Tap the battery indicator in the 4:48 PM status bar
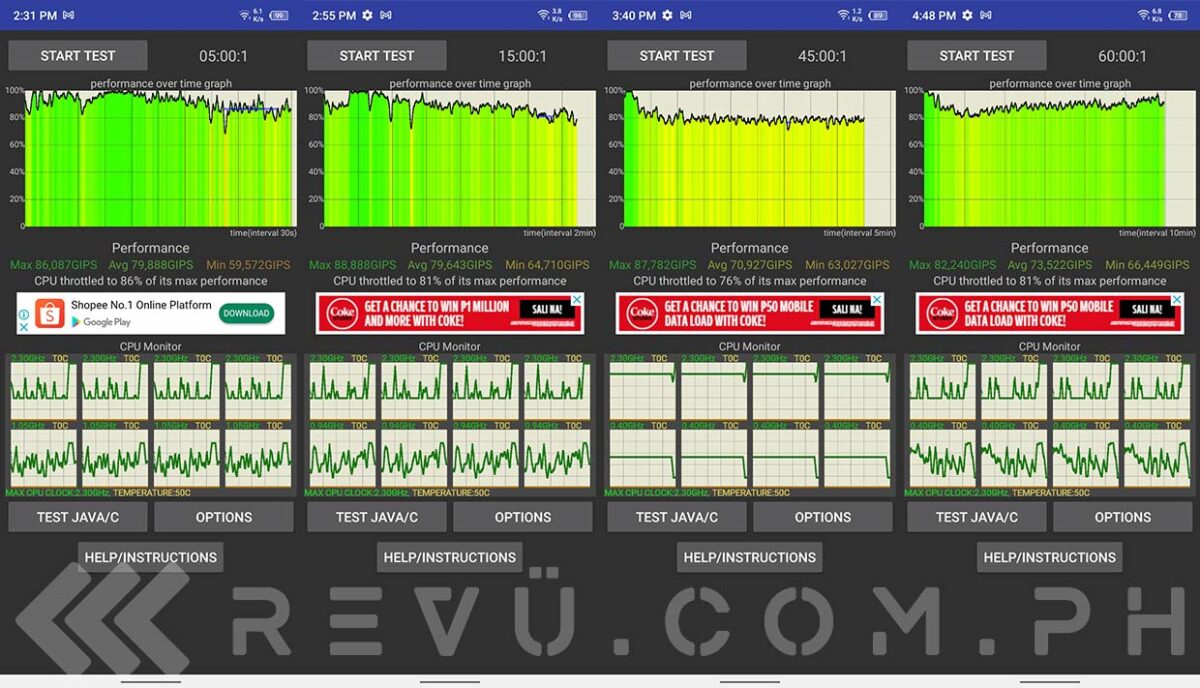Viewport: 1200px width, 688px height. pos(1179,16)
